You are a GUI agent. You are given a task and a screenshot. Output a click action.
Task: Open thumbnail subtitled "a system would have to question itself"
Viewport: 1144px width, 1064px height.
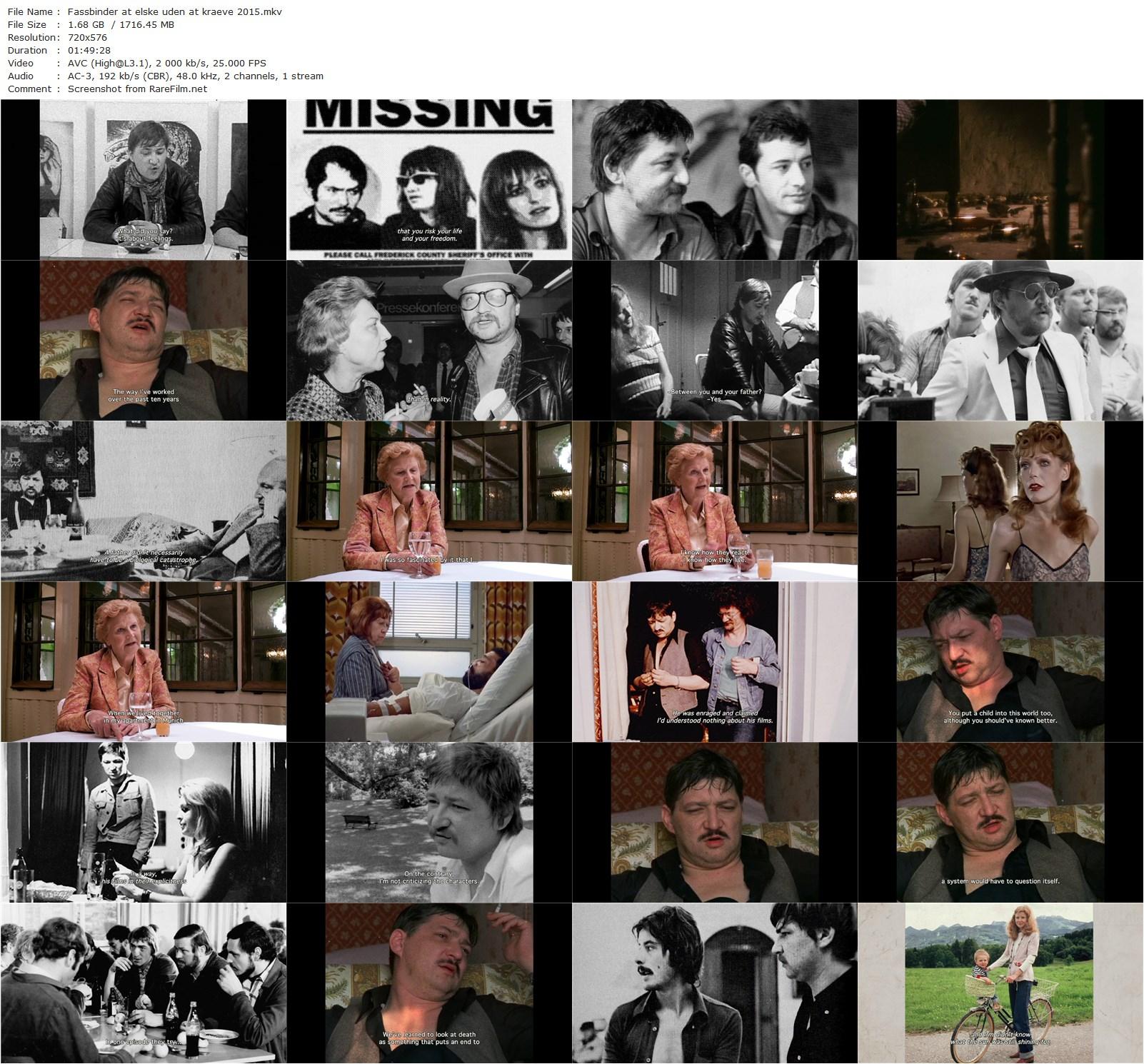click(1000, 822)
